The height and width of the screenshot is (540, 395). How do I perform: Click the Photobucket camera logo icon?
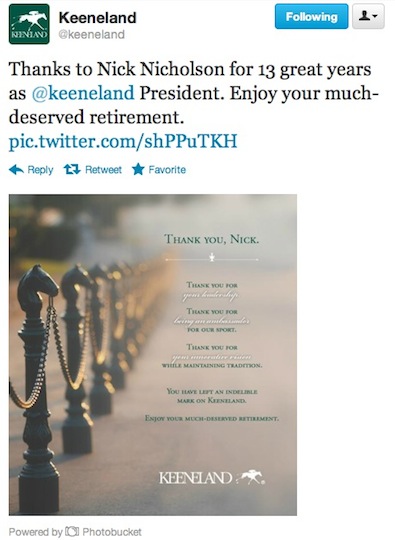tap(72, 531)
